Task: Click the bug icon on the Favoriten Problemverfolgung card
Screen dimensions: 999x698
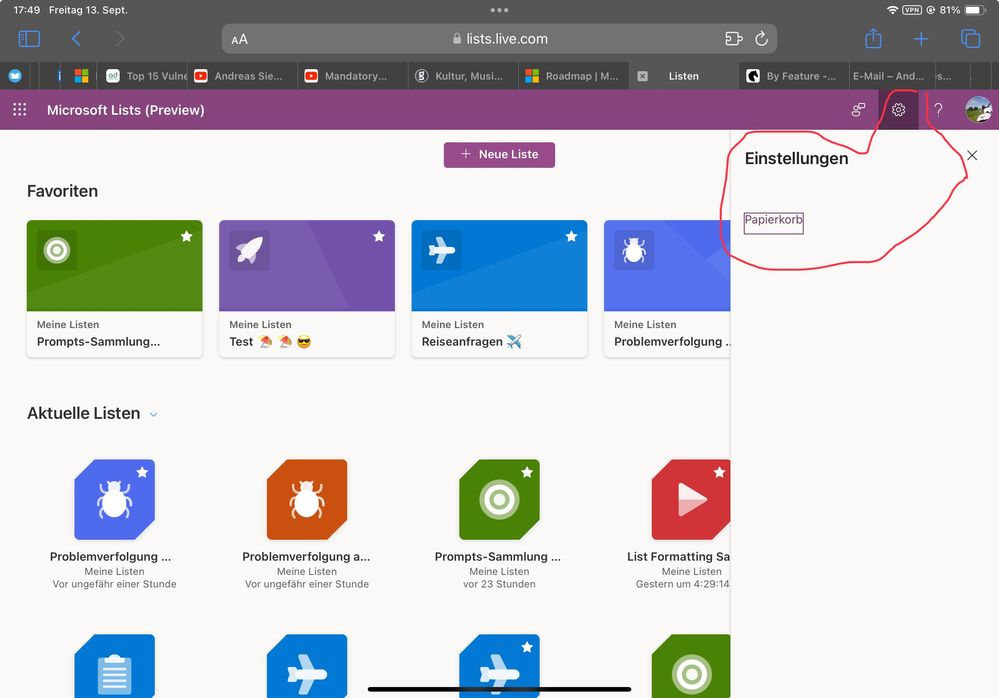Action: 634,250
